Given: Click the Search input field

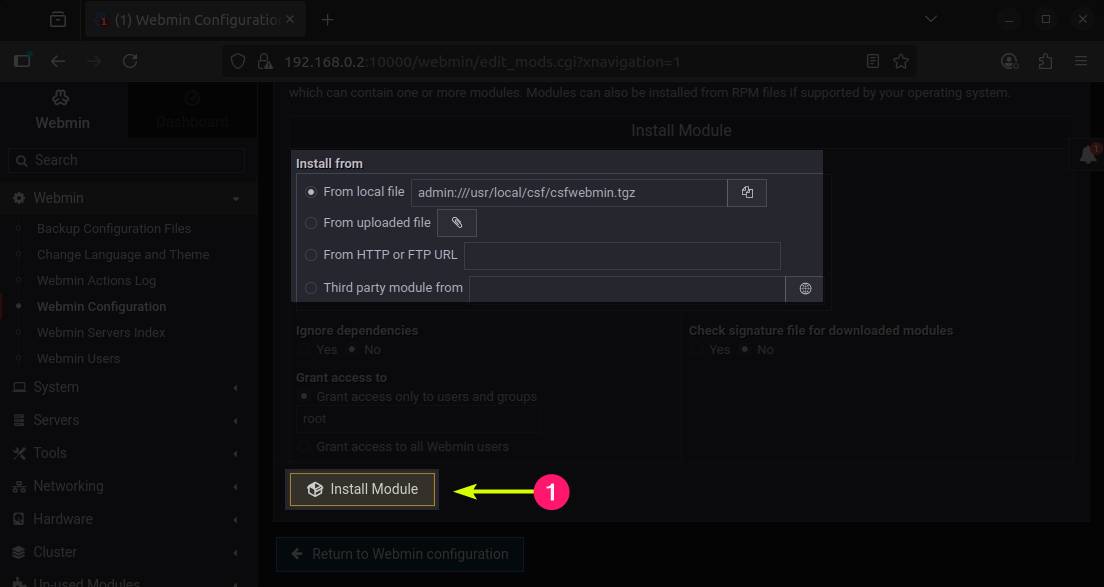Looking at the screenshot, I should (126, 160).
